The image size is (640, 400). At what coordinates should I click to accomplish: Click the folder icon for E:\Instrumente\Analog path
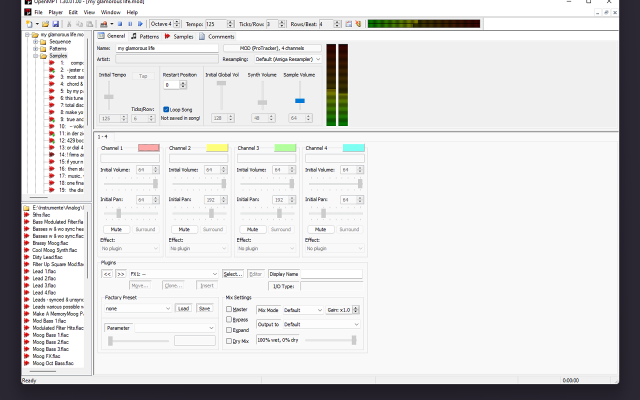point(27,208)
